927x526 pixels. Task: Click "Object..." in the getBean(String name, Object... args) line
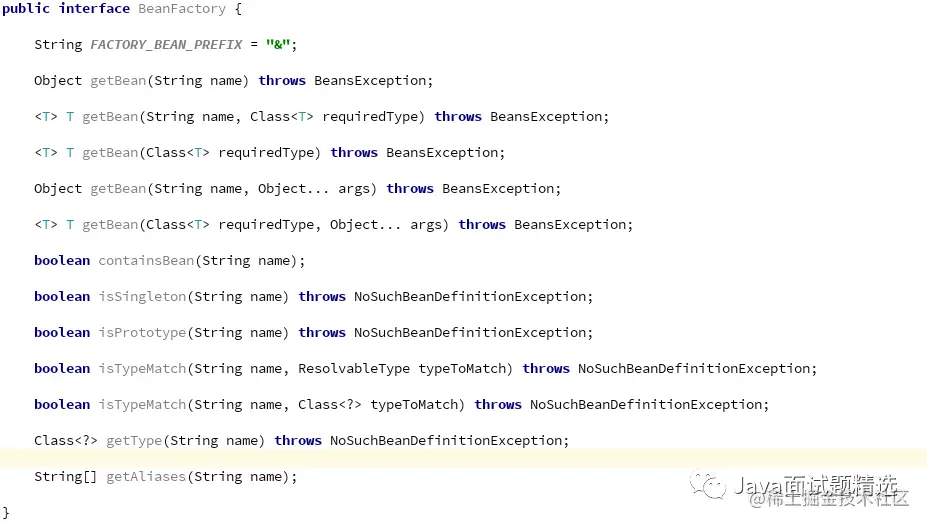click(293, 189)
